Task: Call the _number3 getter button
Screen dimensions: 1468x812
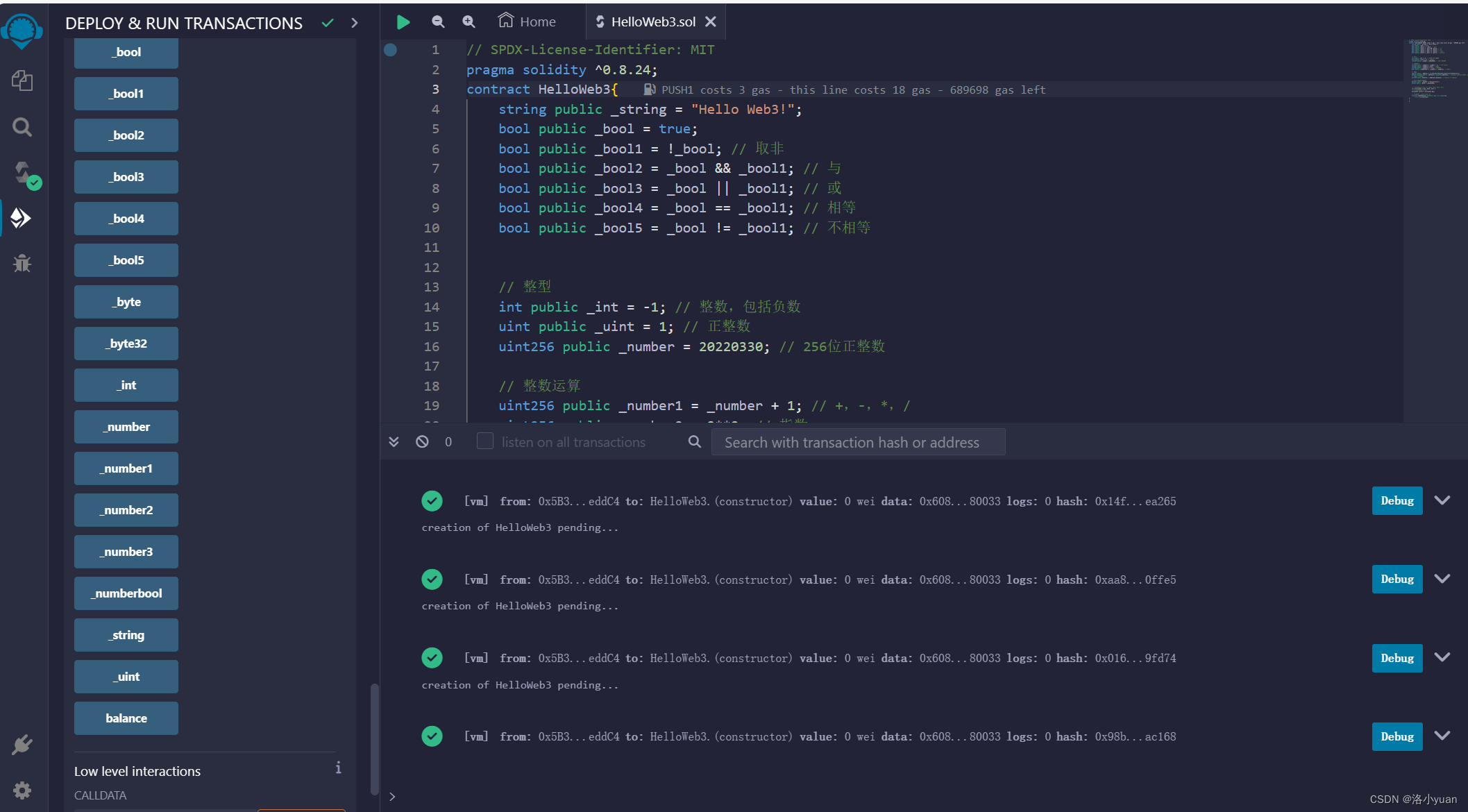Action: tap(126, 552)
